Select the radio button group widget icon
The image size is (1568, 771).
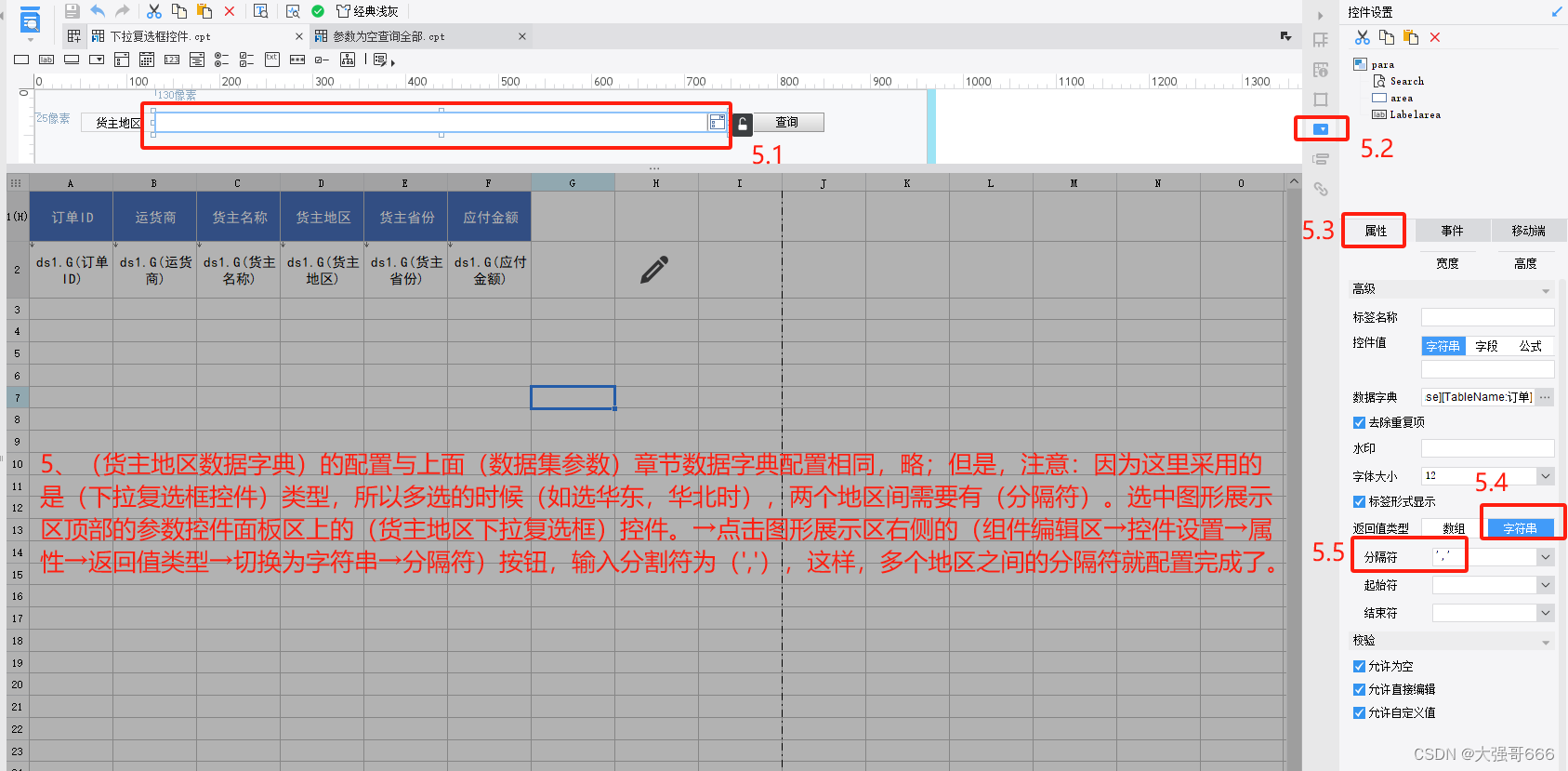point(222,60)
